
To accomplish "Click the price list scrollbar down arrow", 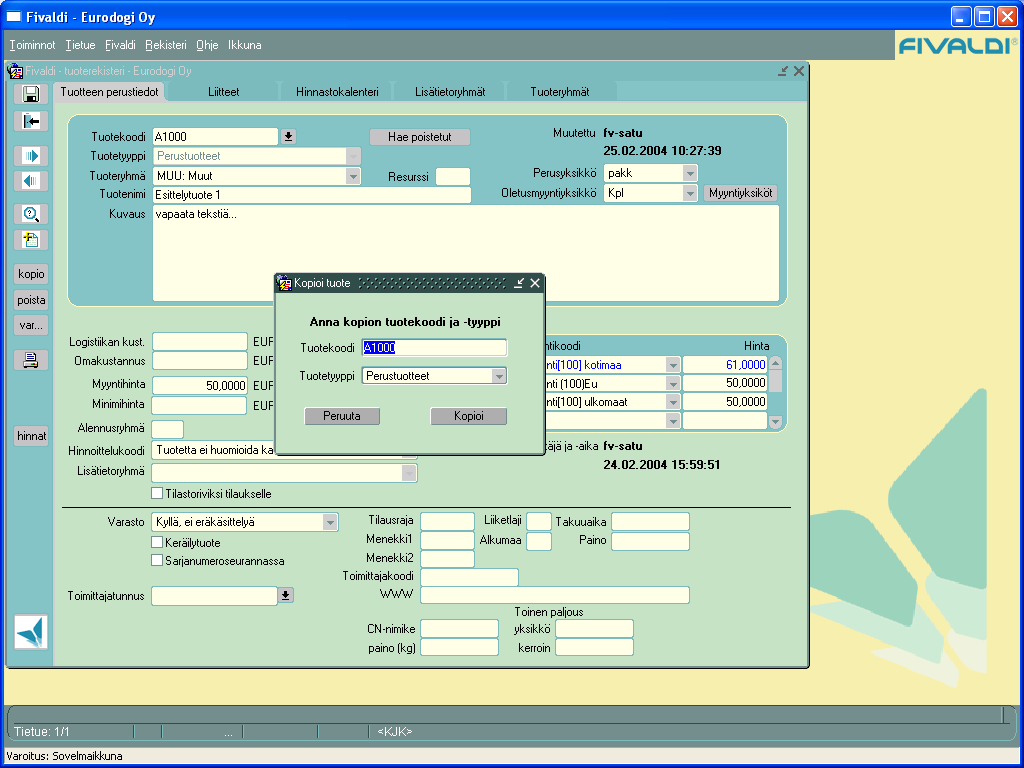I will [x=775, y=422].
